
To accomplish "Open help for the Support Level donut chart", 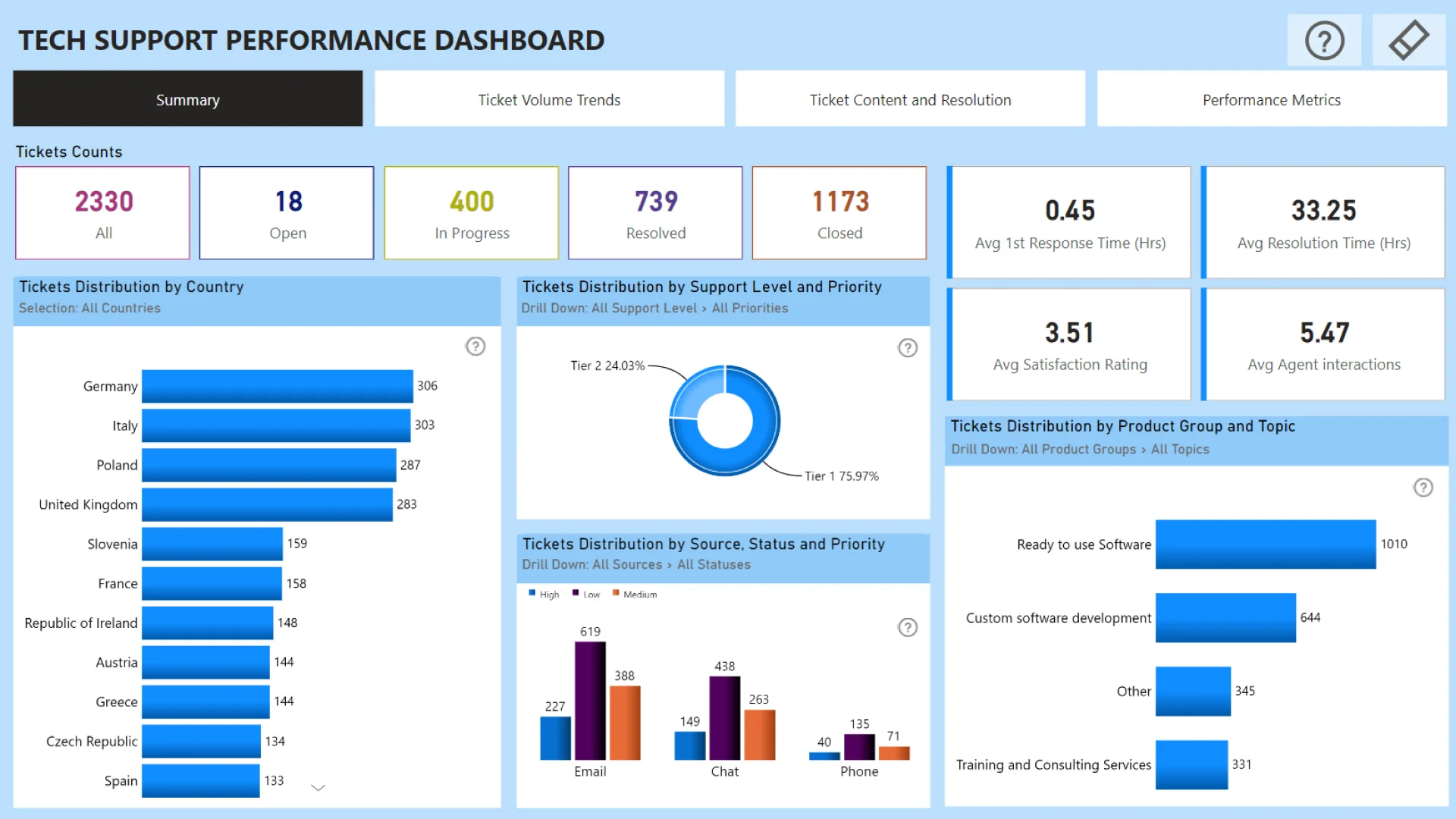I will [x=908, y=348].
